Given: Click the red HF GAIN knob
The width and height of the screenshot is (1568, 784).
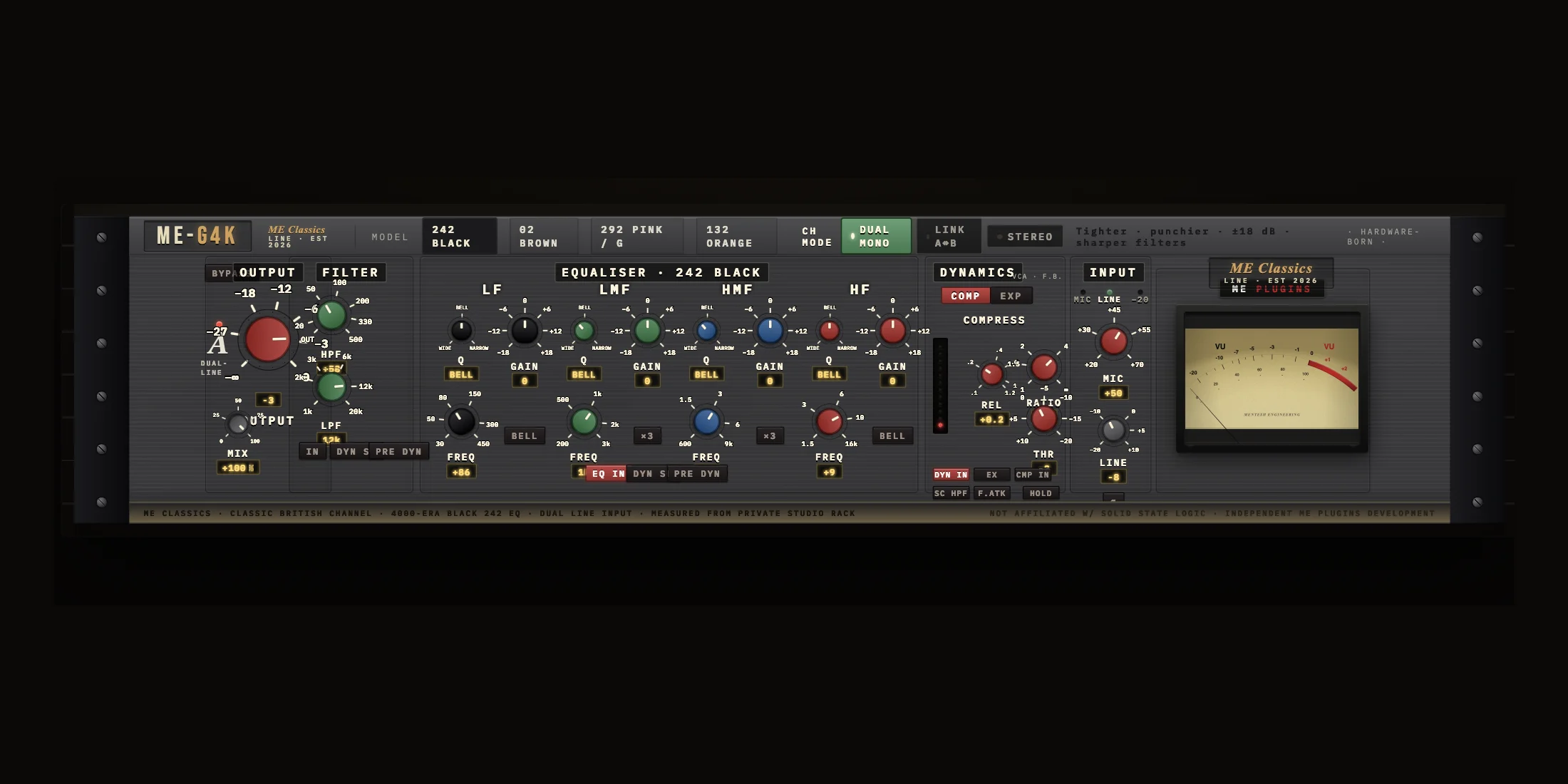Looking at the screenshot, I should tap(892, 330).
